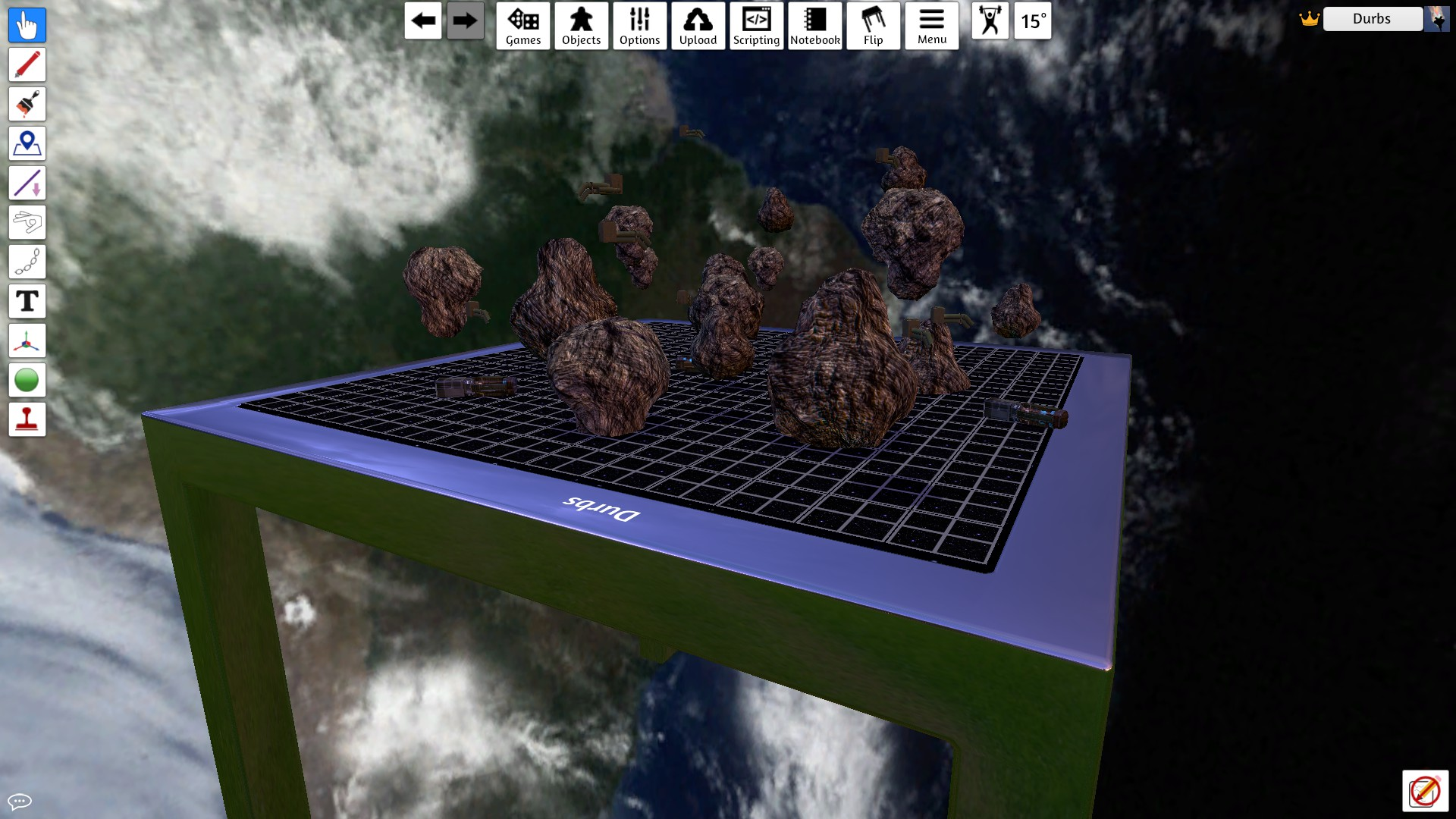Click the Redo right arrow

click(x=465, y=21)
